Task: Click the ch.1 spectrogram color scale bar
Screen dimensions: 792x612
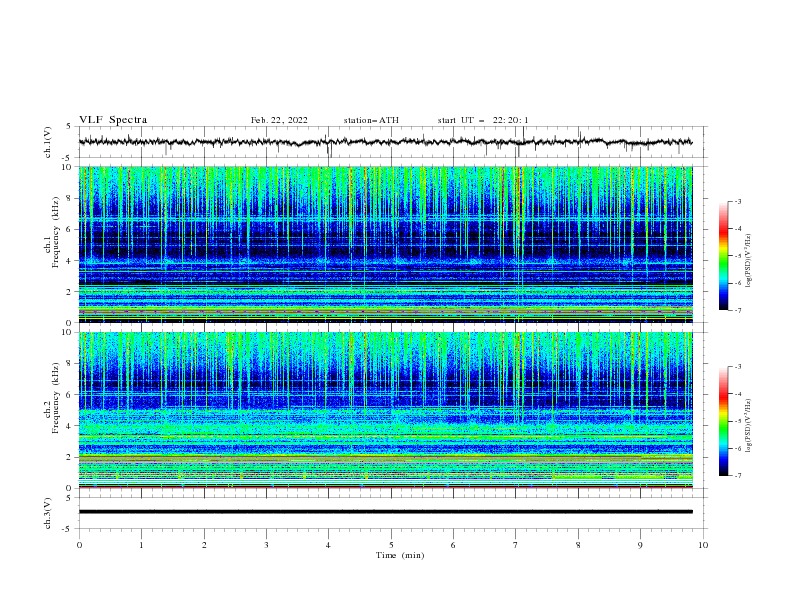Action: pyautogui.click(x=723, y=256)
